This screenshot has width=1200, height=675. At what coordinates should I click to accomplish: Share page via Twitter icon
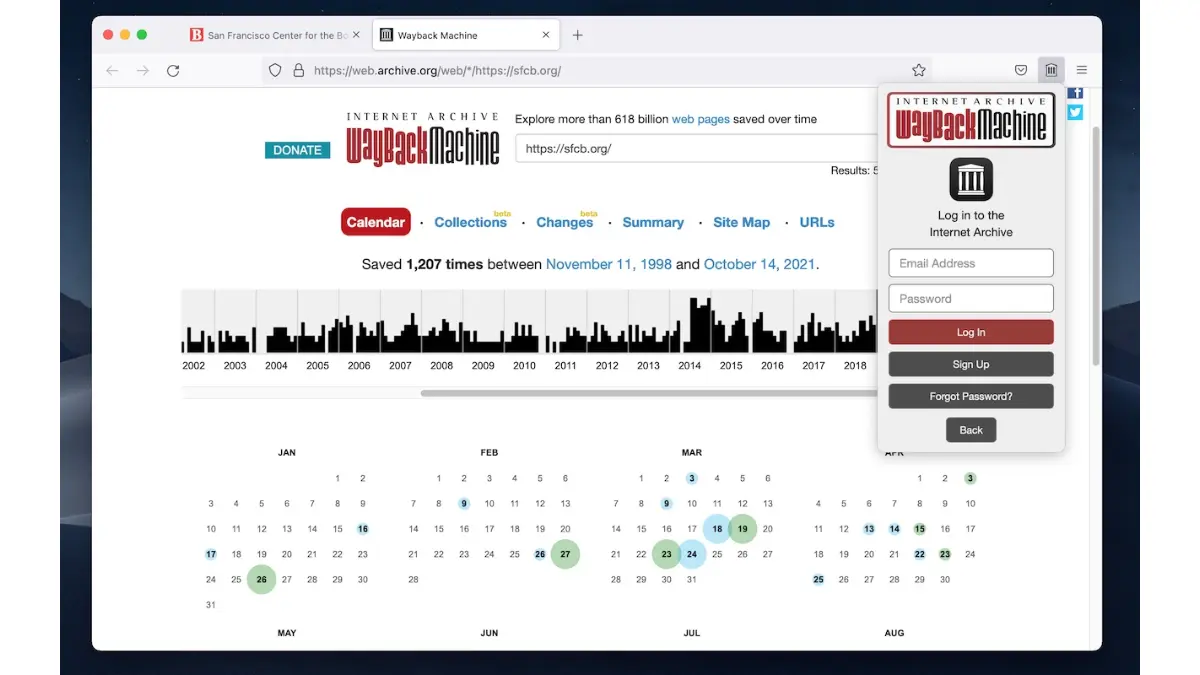click(x=1076, y=112)
